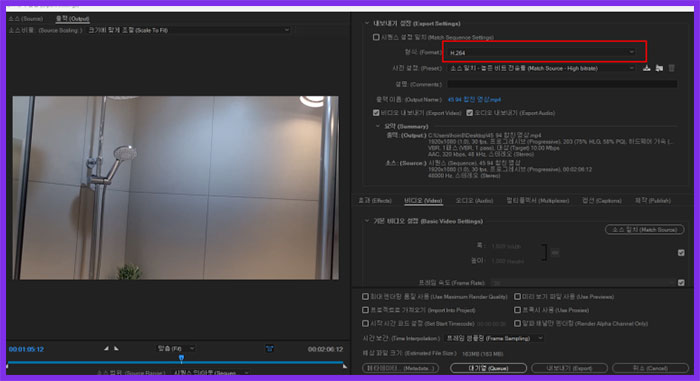Click the Frame Rate dropdown field
The image size is (700, 381).
[582, 283]
